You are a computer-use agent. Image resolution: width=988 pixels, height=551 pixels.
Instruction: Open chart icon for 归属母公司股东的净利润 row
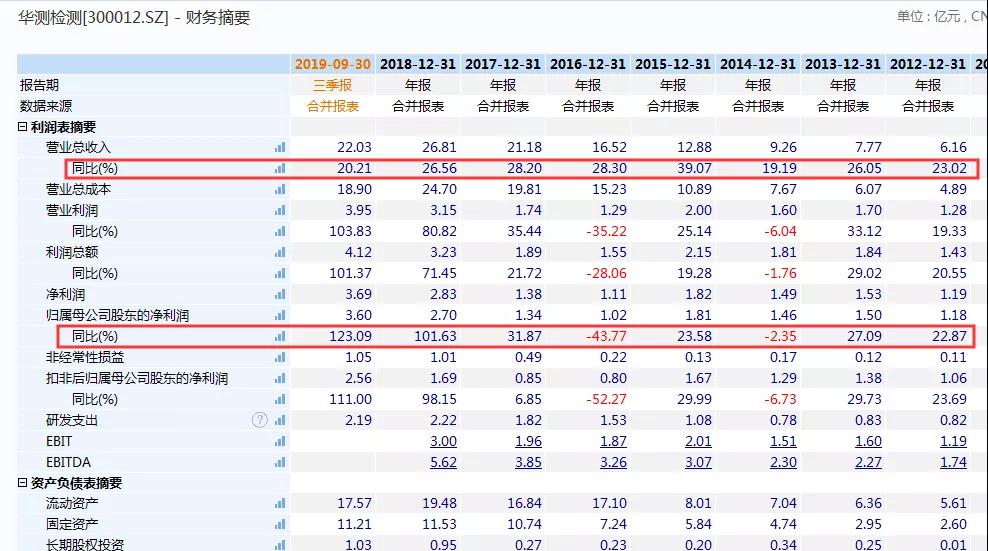point(280,315)
